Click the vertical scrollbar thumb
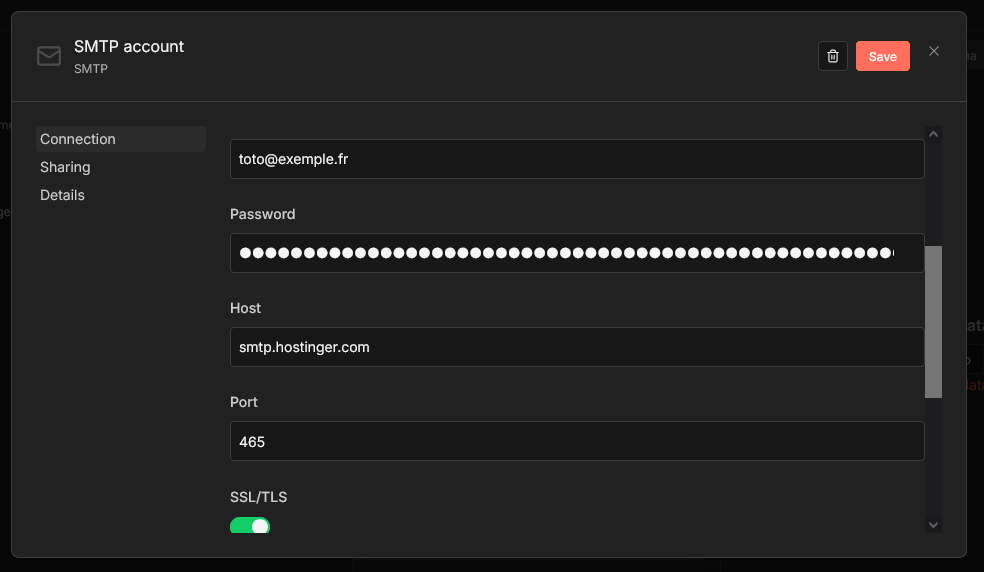This screenshot has height=572, width=984. tap(933, 321)
